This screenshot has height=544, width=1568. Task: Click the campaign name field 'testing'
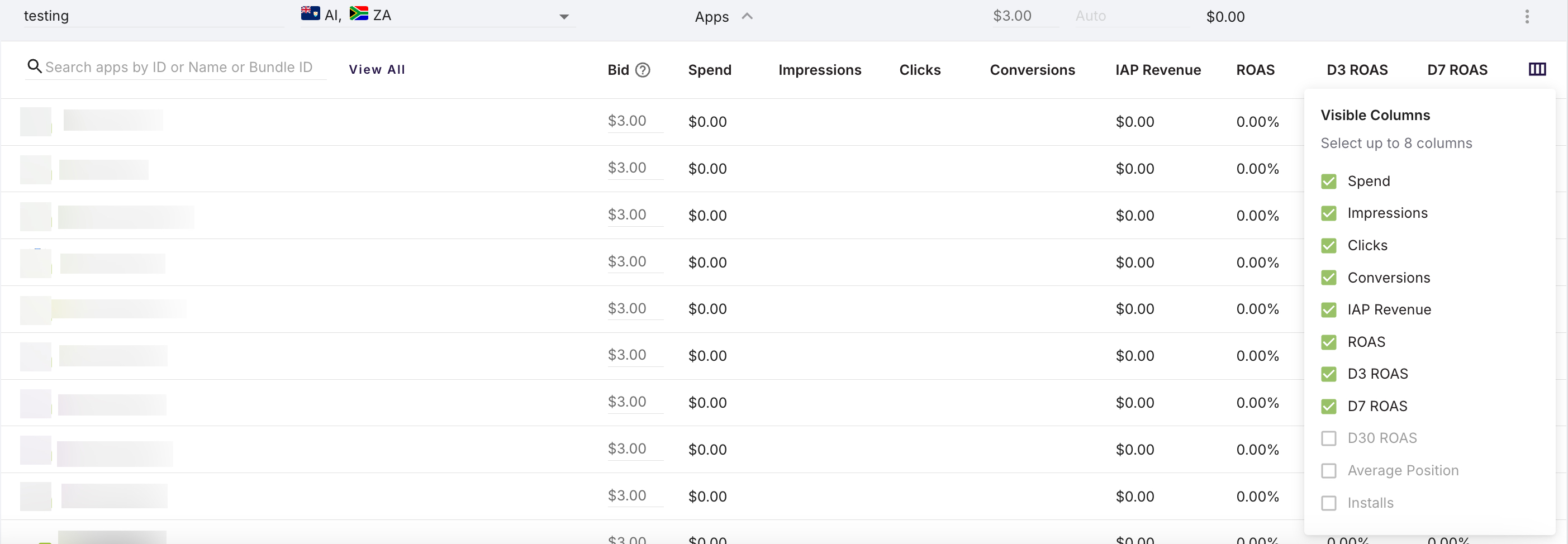152,16
